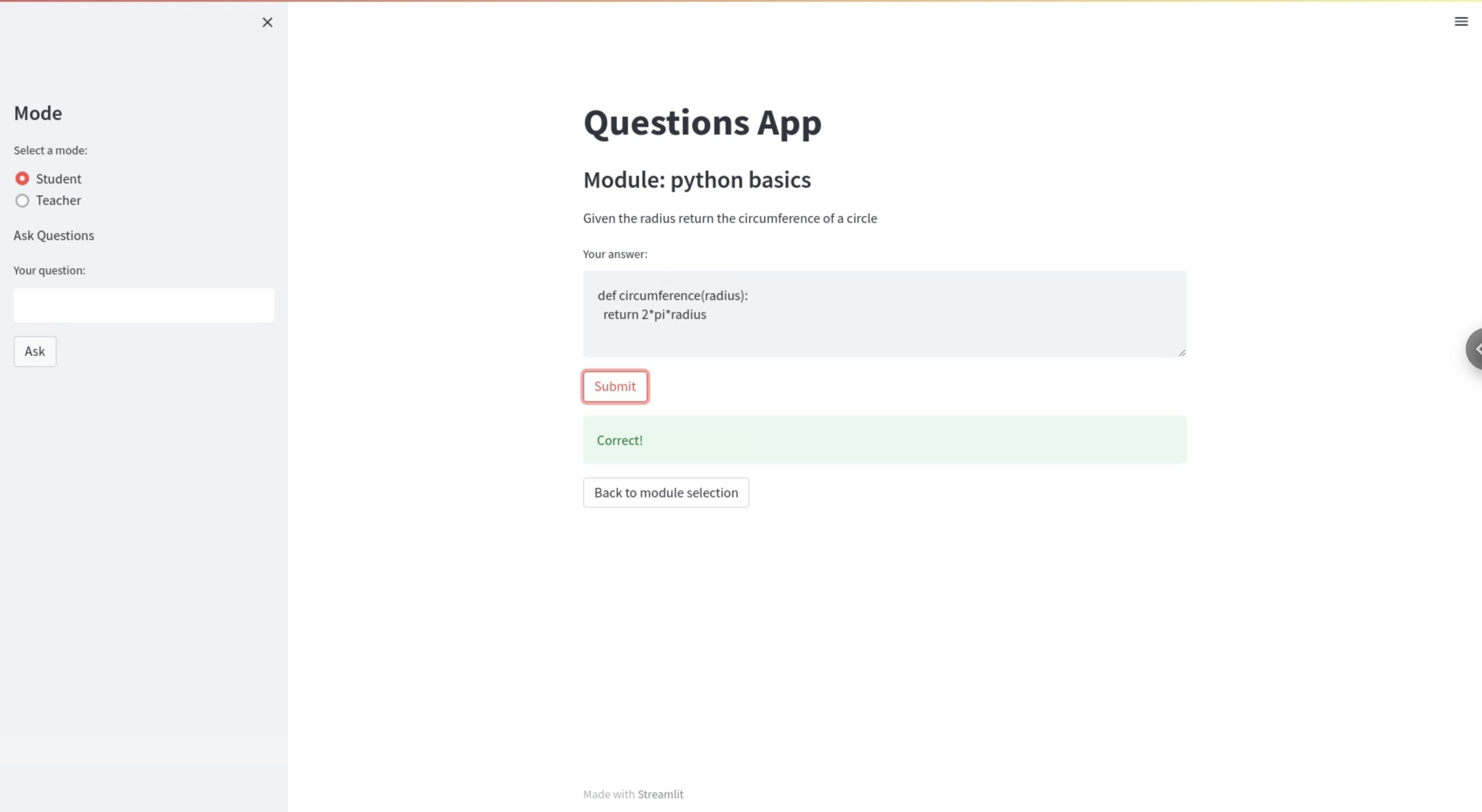The height and width of the screenshot is (812, 1482).
Task: Go back to module selection
Action: (x=666, y=493)
